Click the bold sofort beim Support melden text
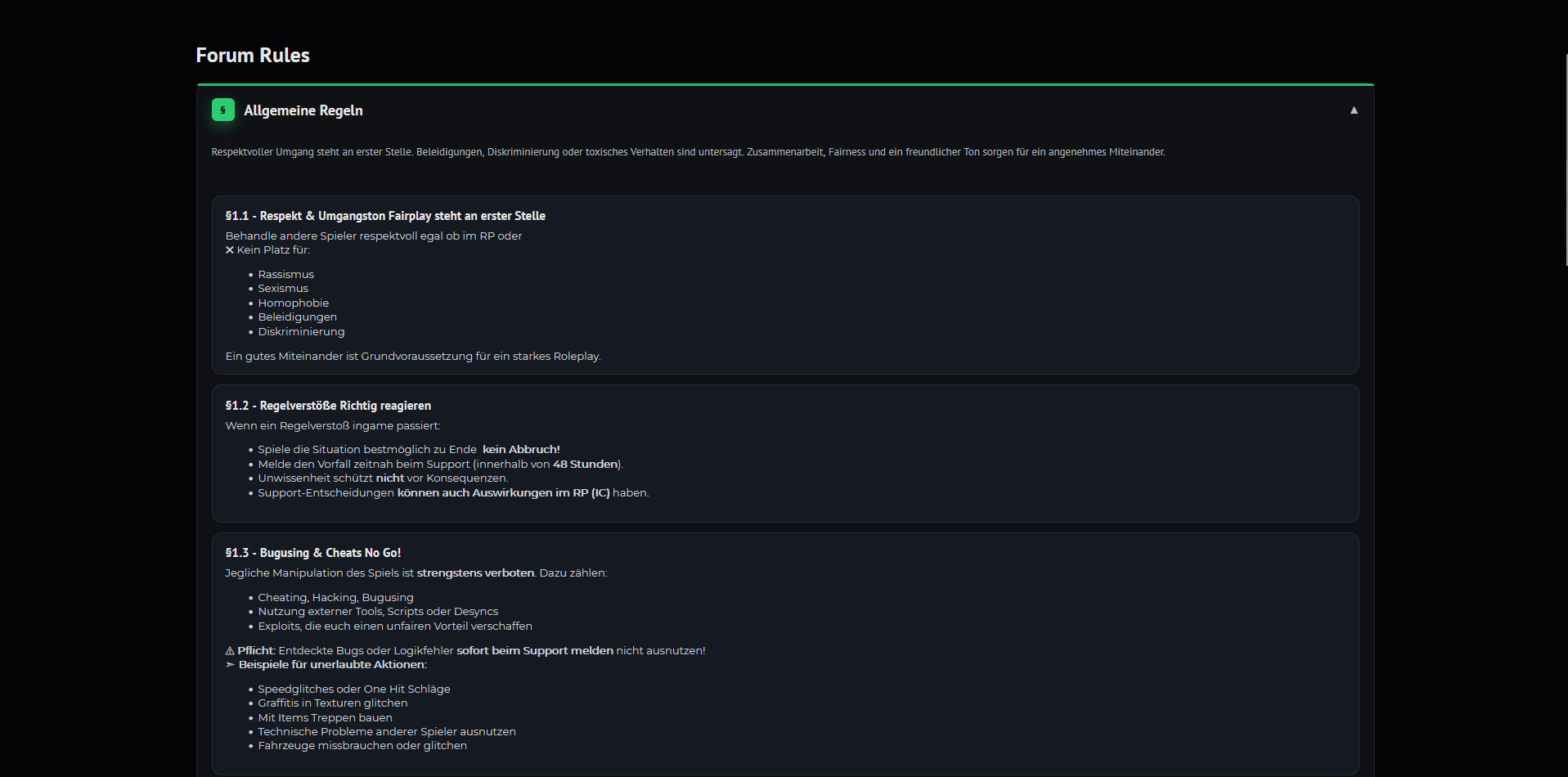Image resolution: width=1568 pixels, height=777 pixels. (535, 651)
